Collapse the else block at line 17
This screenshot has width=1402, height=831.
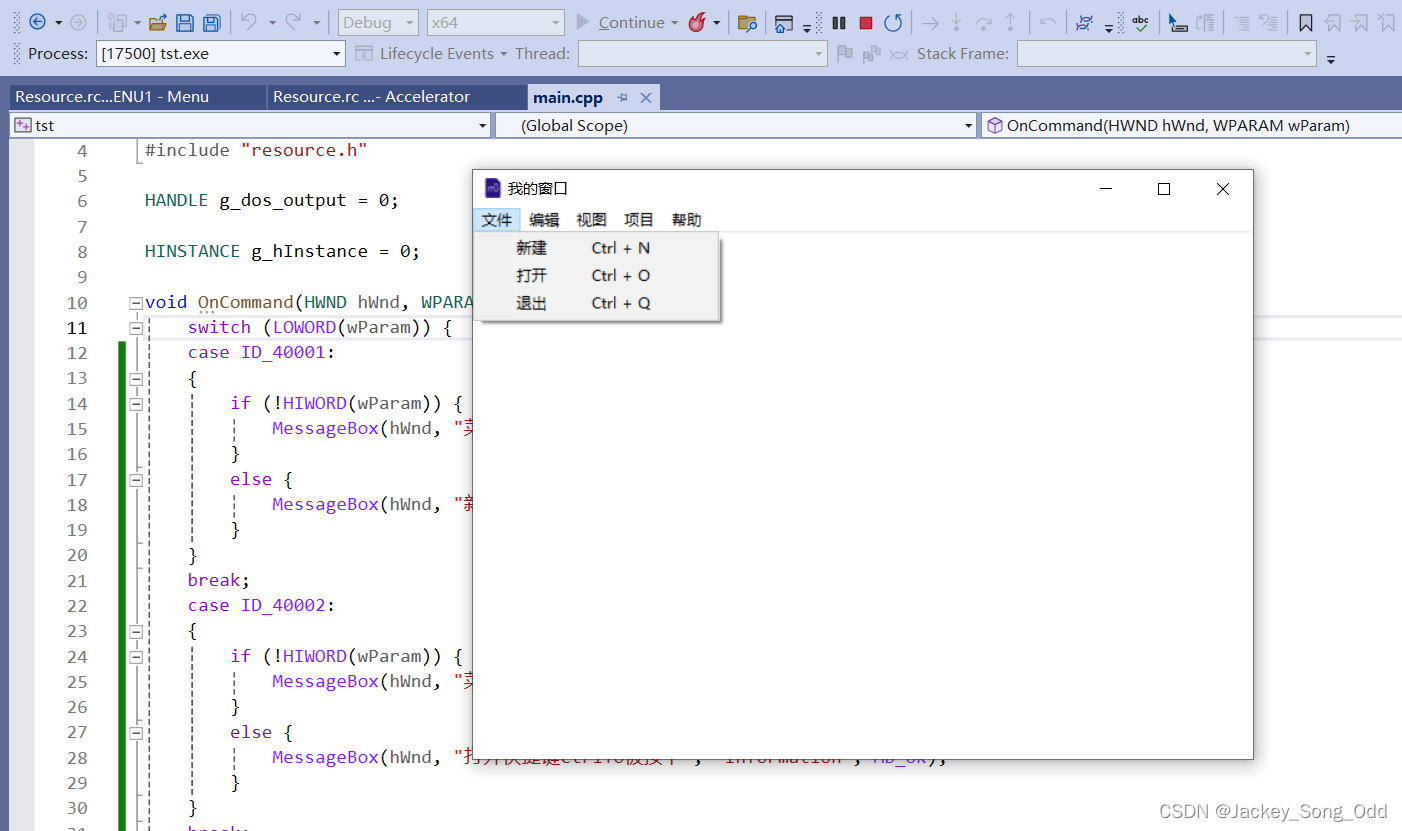pyautogui.click(x=136, y=480)
